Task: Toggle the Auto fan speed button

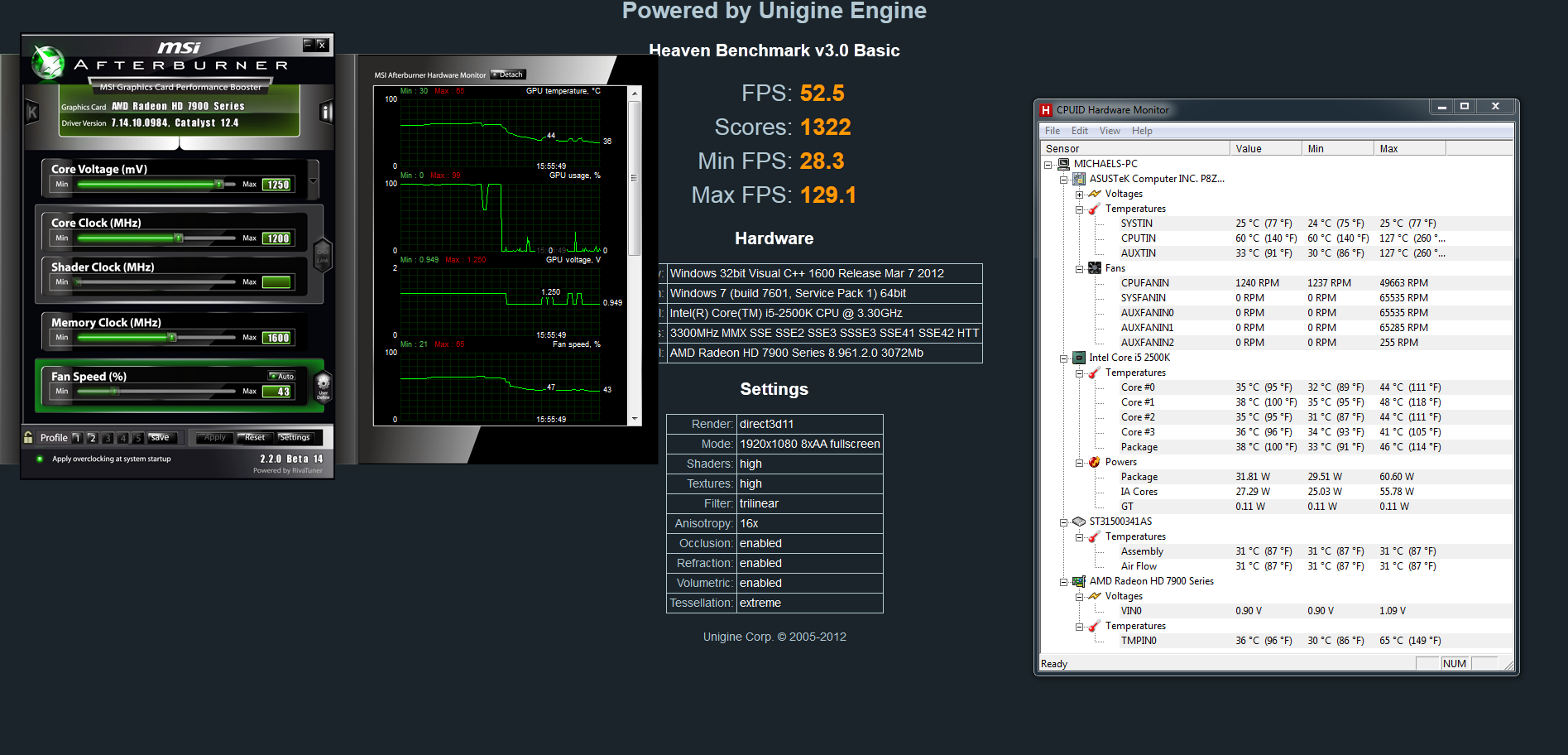Action: (x=281, y=376)
